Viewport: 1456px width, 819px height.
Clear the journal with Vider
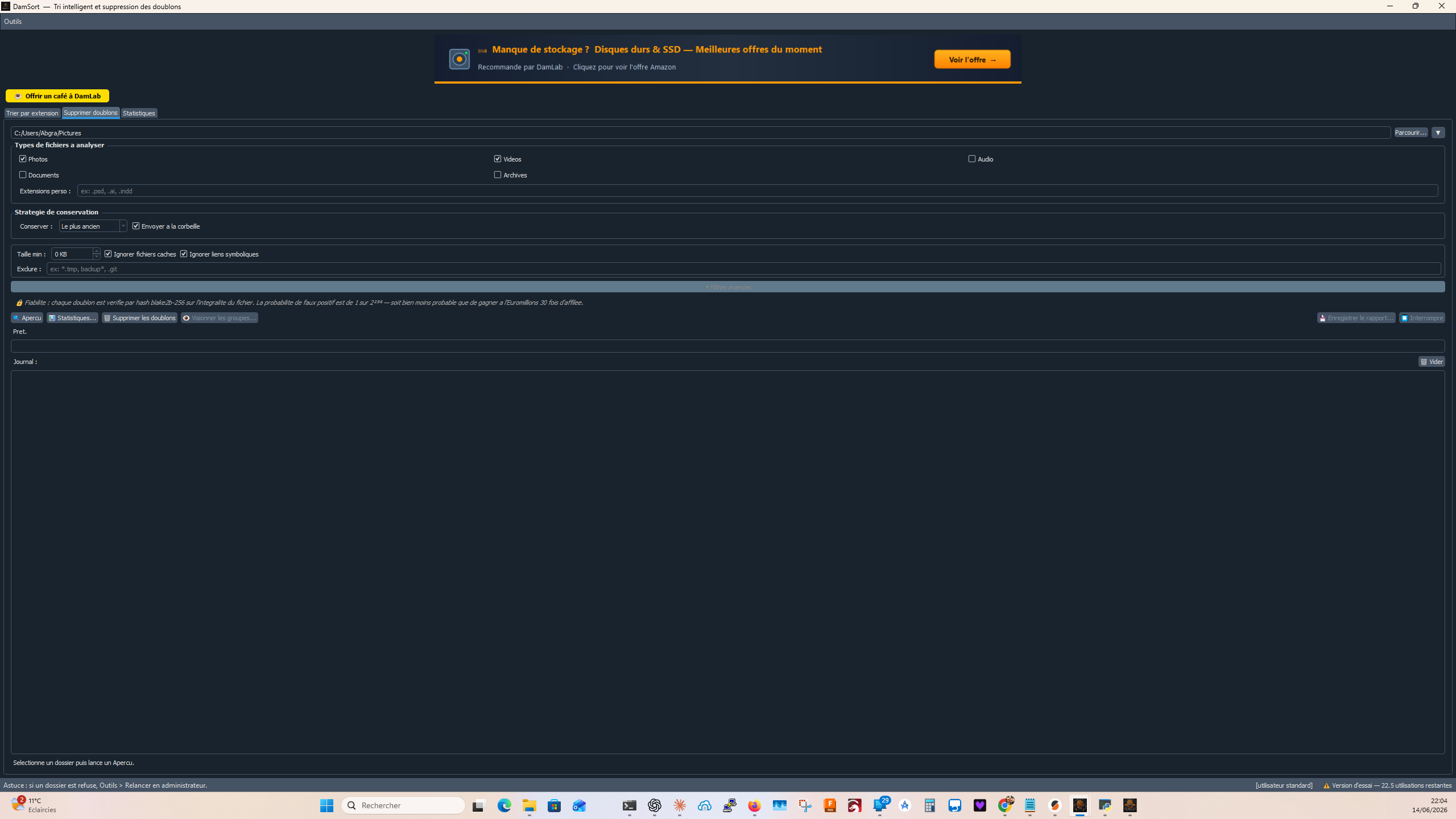1432,362
